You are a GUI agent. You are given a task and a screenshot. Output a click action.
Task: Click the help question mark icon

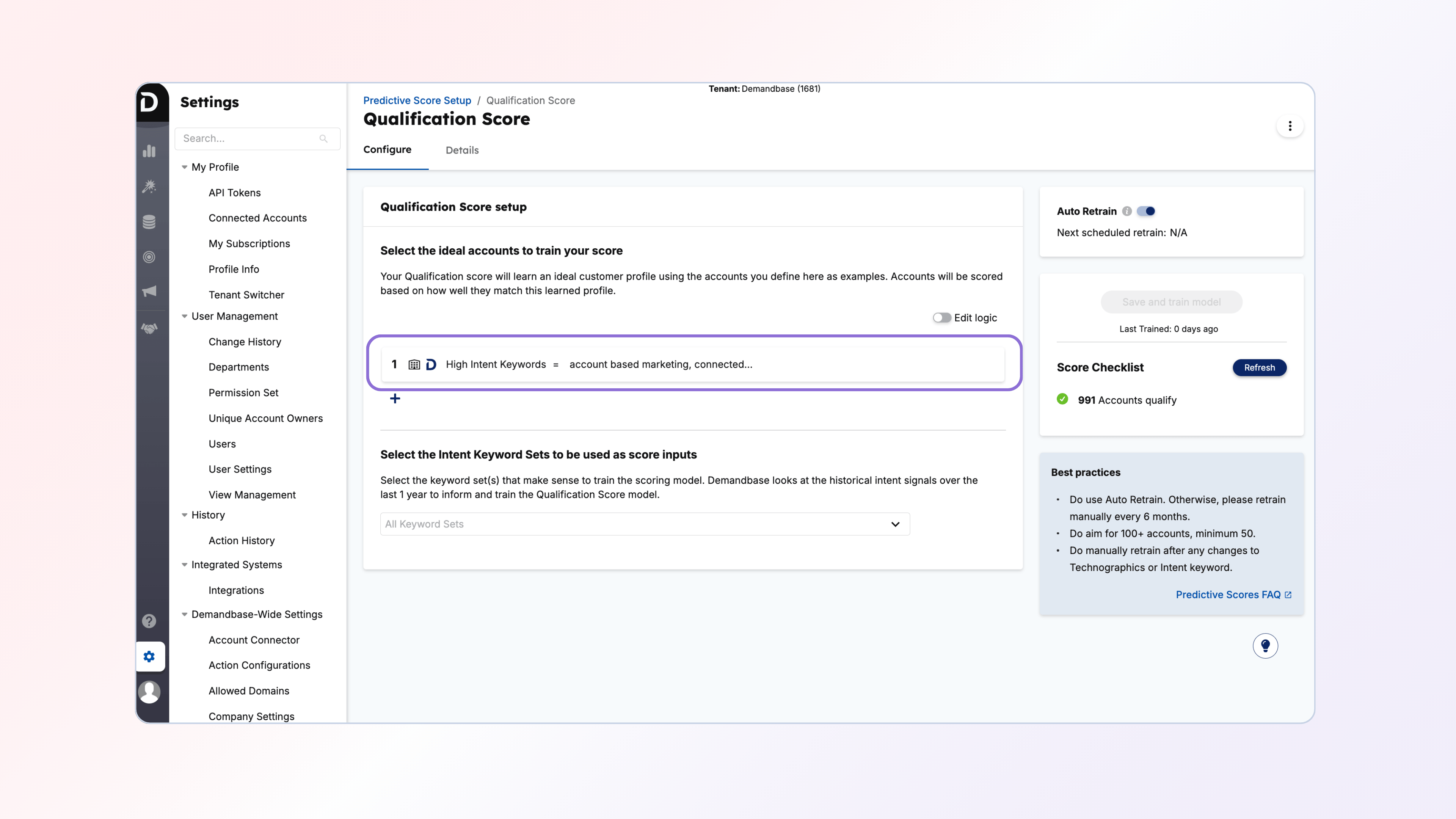[149, 621]
